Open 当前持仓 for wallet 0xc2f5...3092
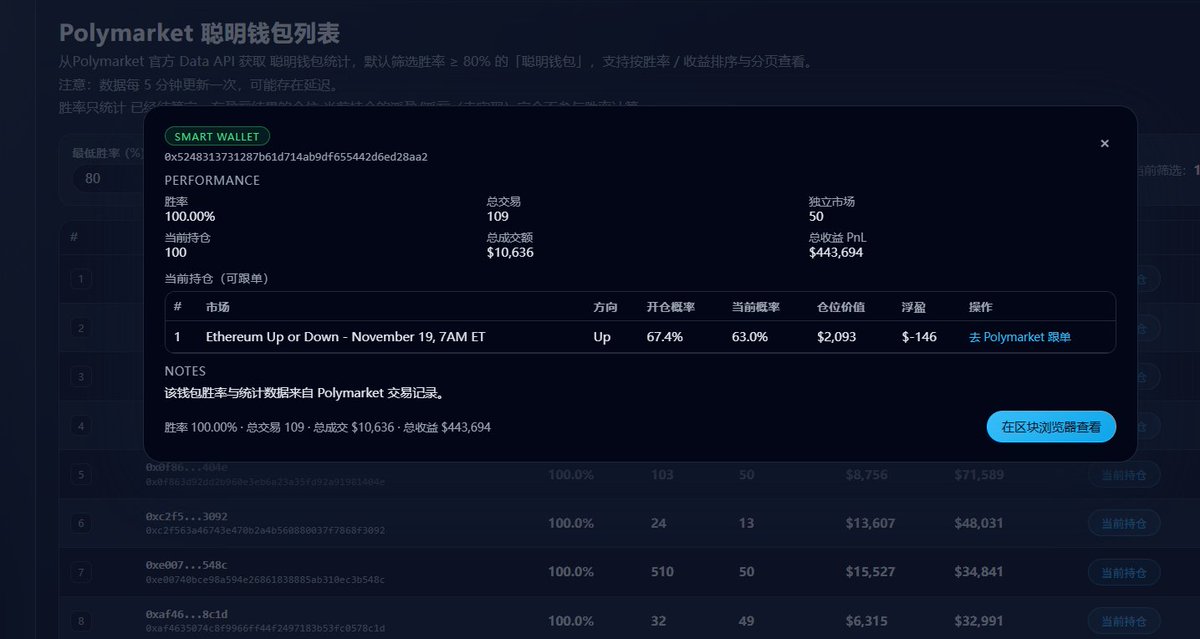Viewport: 1200px width, 639px height. [x=1124, y=523]
